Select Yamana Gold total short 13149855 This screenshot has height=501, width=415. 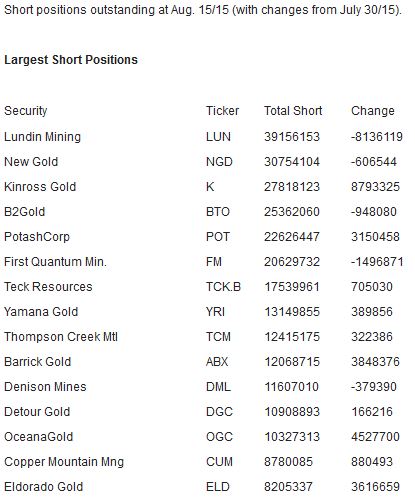(x=292, y=312)
